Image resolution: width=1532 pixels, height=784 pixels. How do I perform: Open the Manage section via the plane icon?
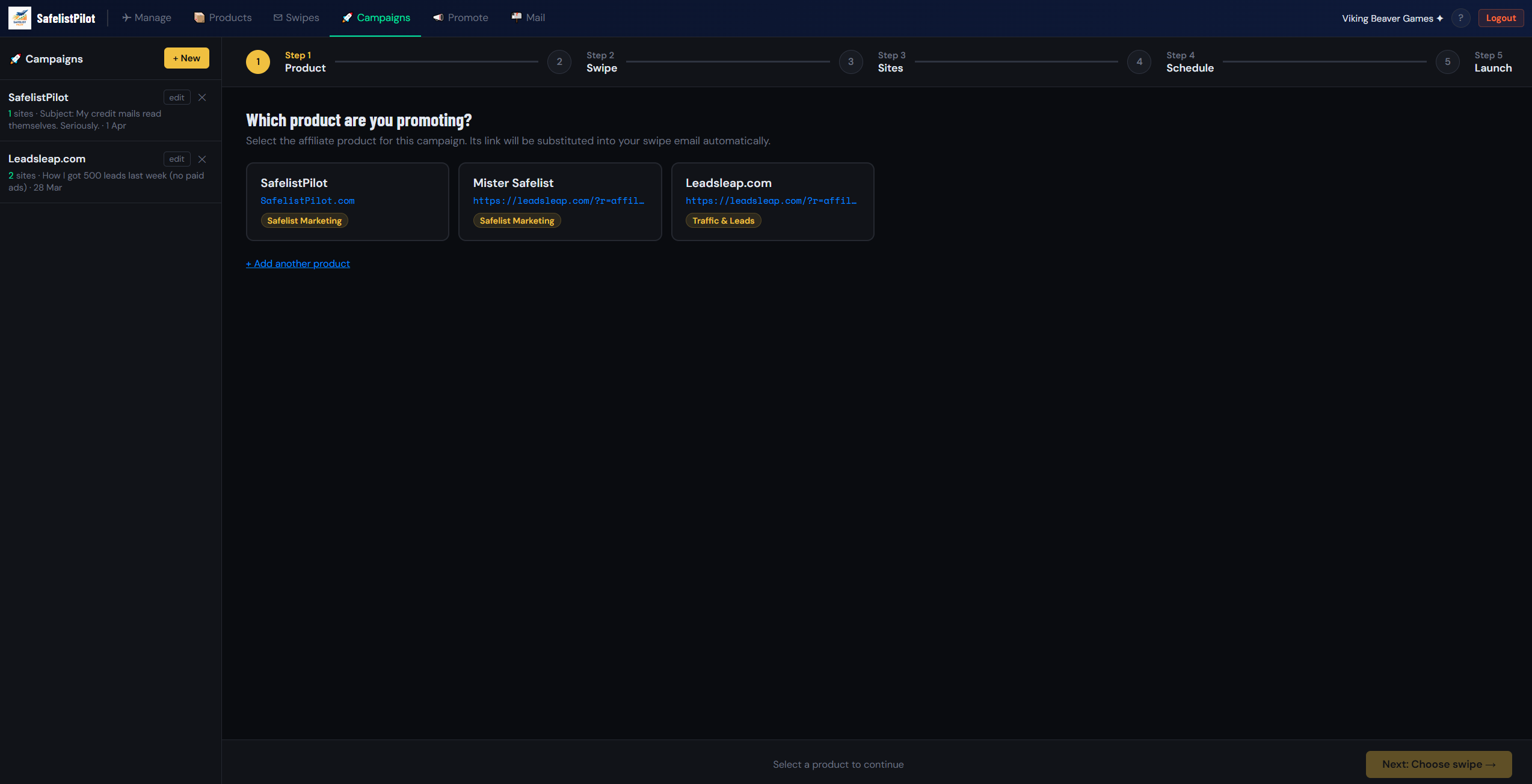click(x=126, y=17)
